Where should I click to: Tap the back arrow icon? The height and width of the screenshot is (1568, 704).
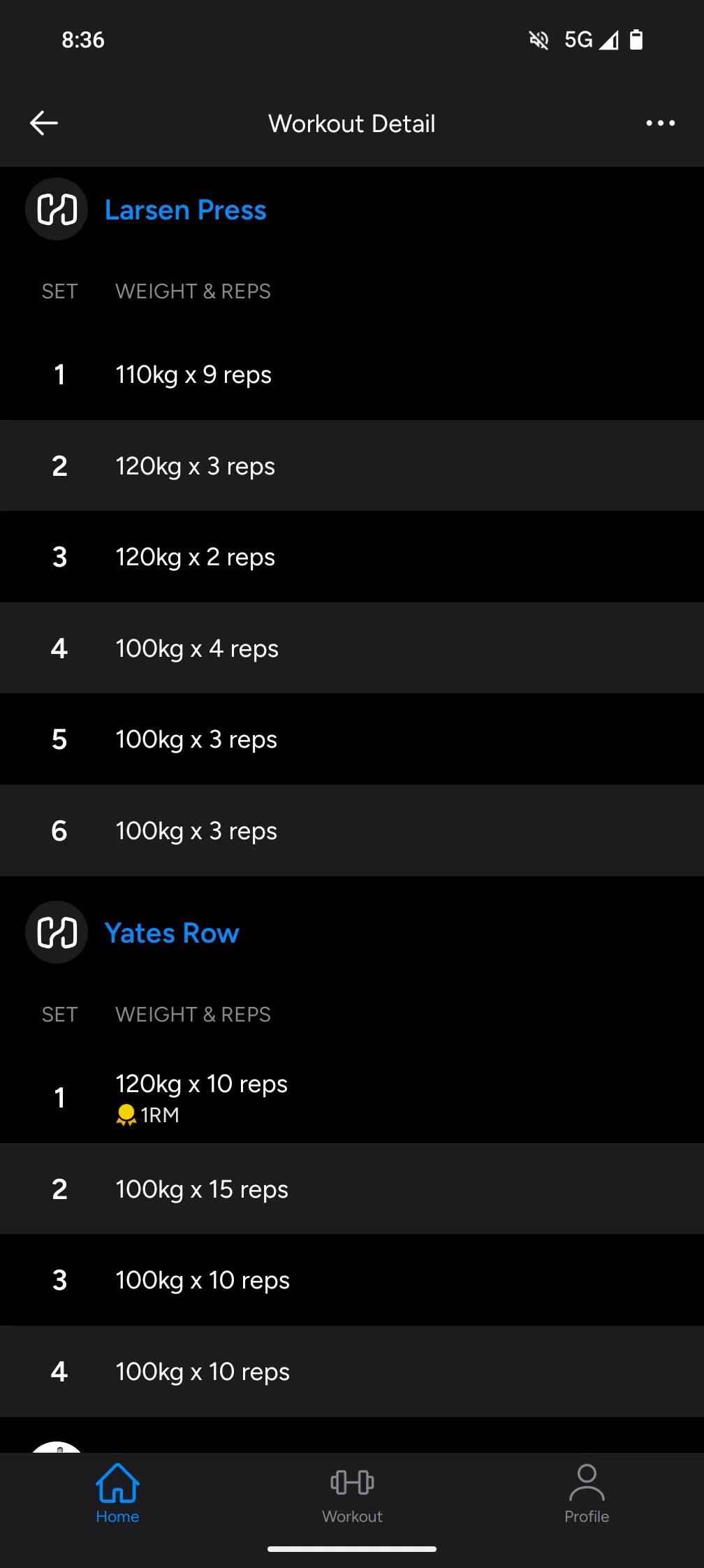click(44, 123)
